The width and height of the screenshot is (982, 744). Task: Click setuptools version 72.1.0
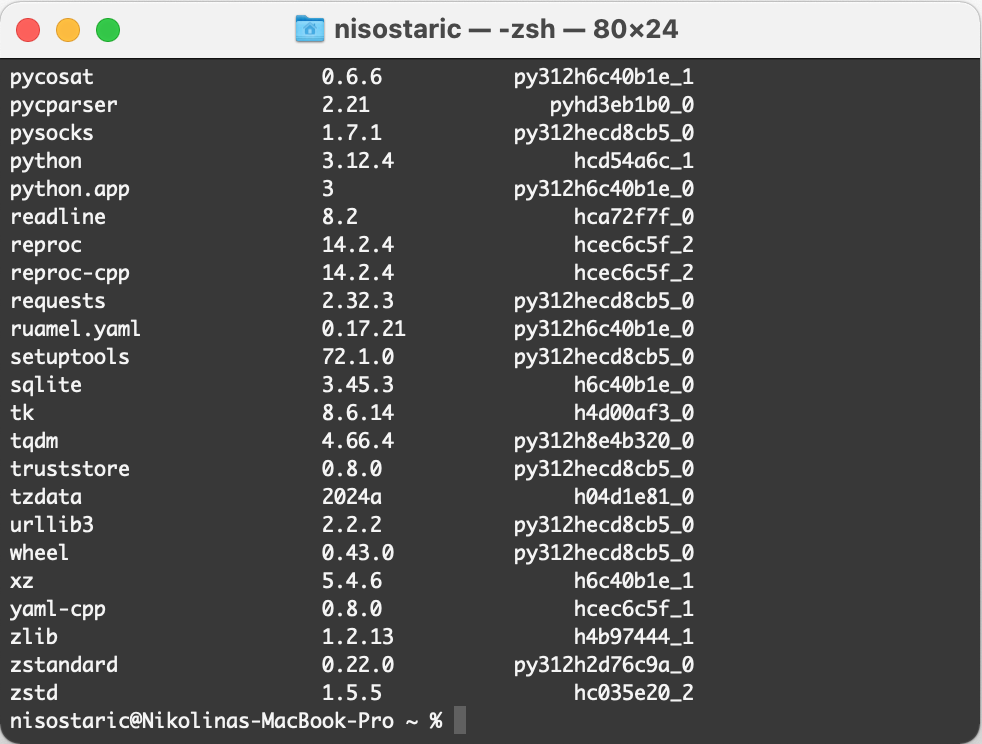[358, 357]
